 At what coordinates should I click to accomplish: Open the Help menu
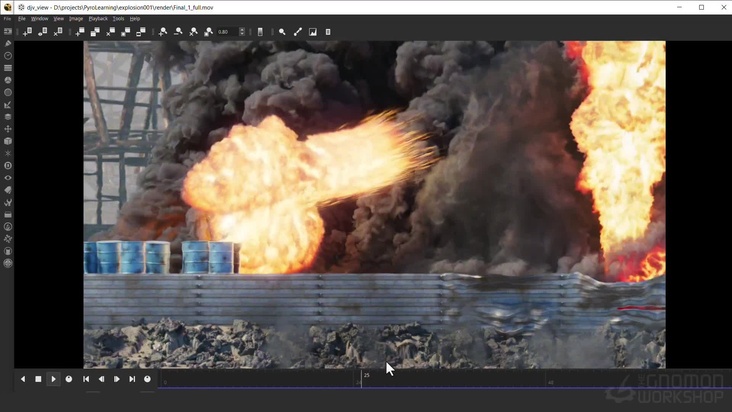point(135,19)
